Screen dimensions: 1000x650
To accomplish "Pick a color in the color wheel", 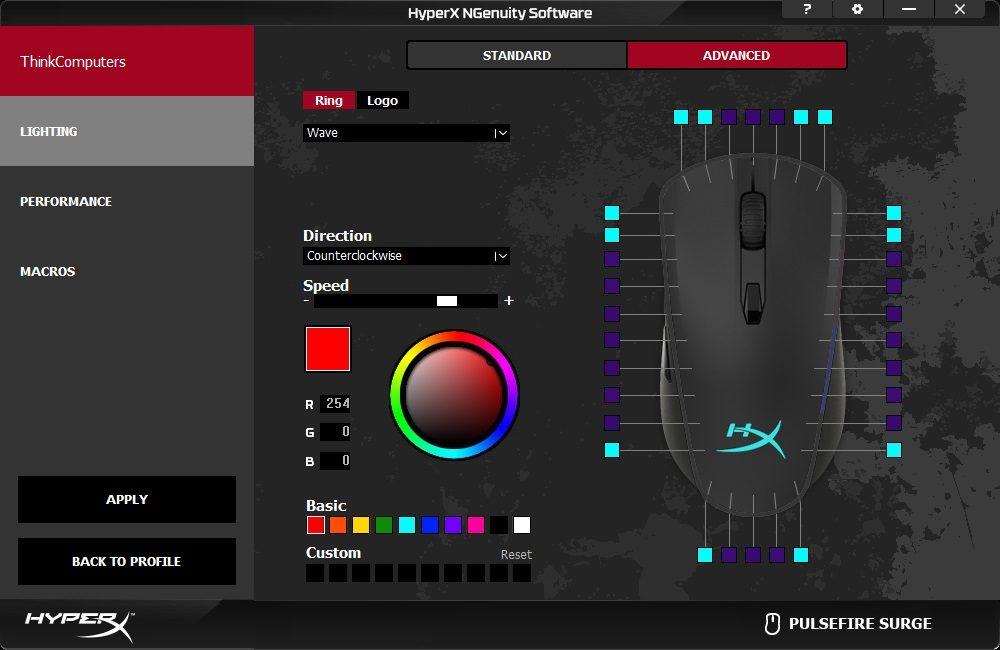I will tap(454, 394).
